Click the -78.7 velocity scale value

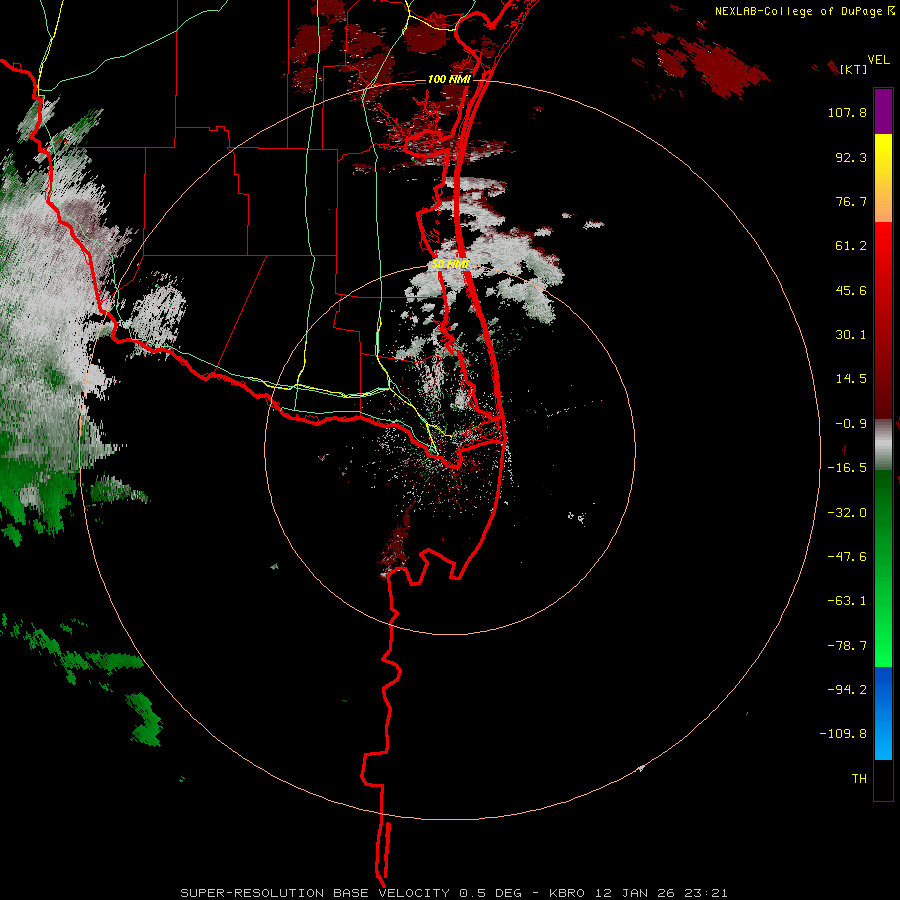847,646
